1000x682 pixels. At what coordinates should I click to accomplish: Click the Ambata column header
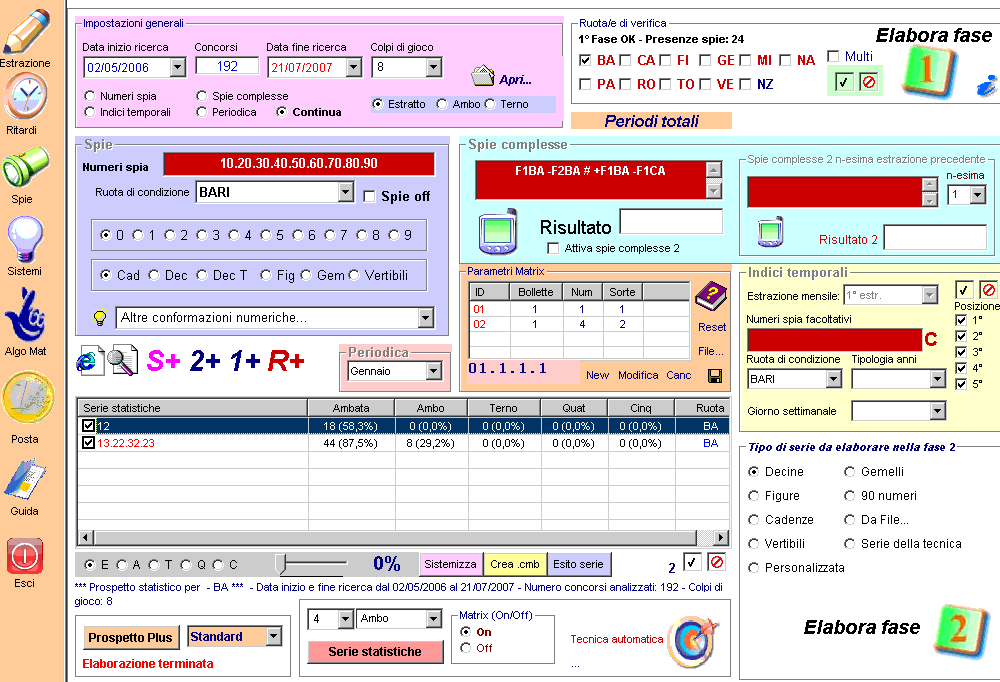(x=351, y=408)
